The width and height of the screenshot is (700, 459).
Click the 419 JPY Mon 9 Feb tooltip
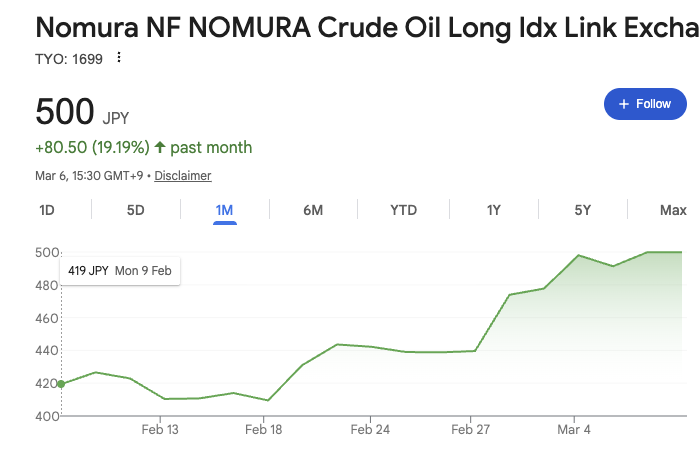pos(119,270)
